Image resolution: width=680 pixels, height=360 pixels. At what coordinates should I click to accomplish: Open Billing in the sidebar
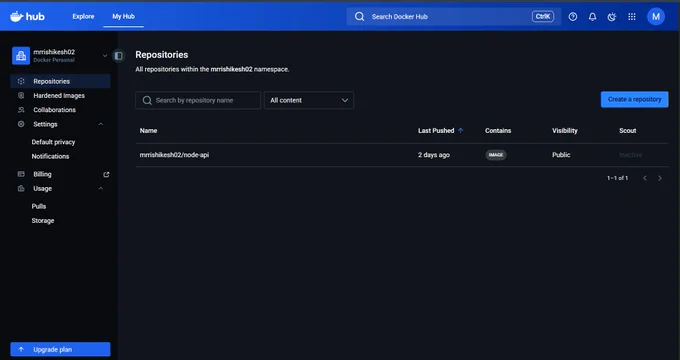pos(42,174)
